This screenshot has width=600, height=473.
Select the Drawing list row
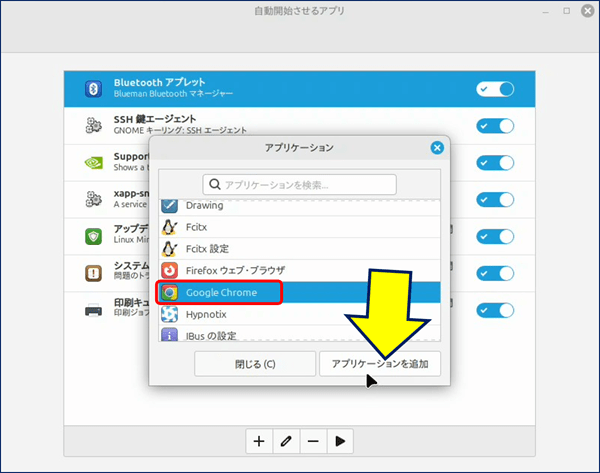(x=300, y=207)
